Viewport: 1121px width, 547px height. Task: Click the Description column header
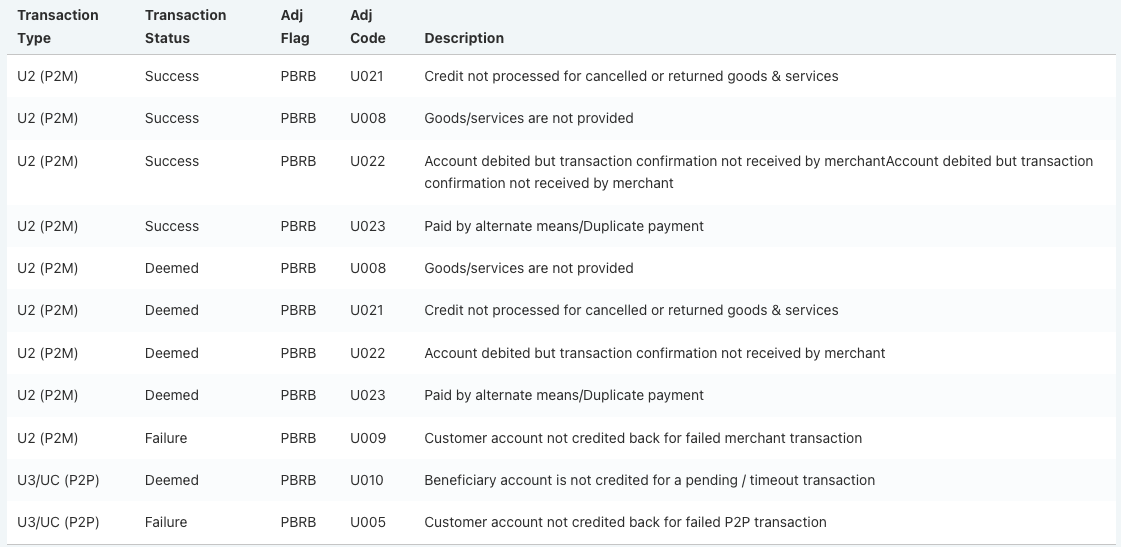click(x=464, y=38)
